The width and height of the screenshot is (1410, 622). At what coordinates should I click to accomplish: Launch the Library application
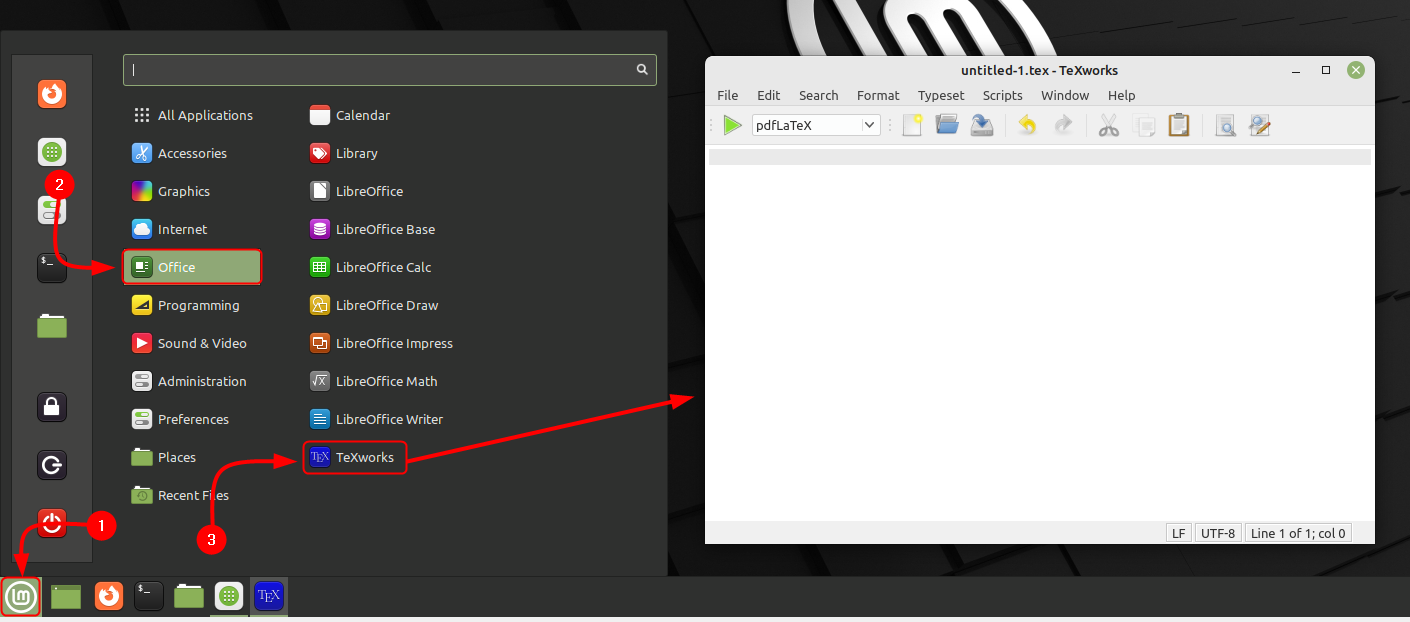pos(344,153)
